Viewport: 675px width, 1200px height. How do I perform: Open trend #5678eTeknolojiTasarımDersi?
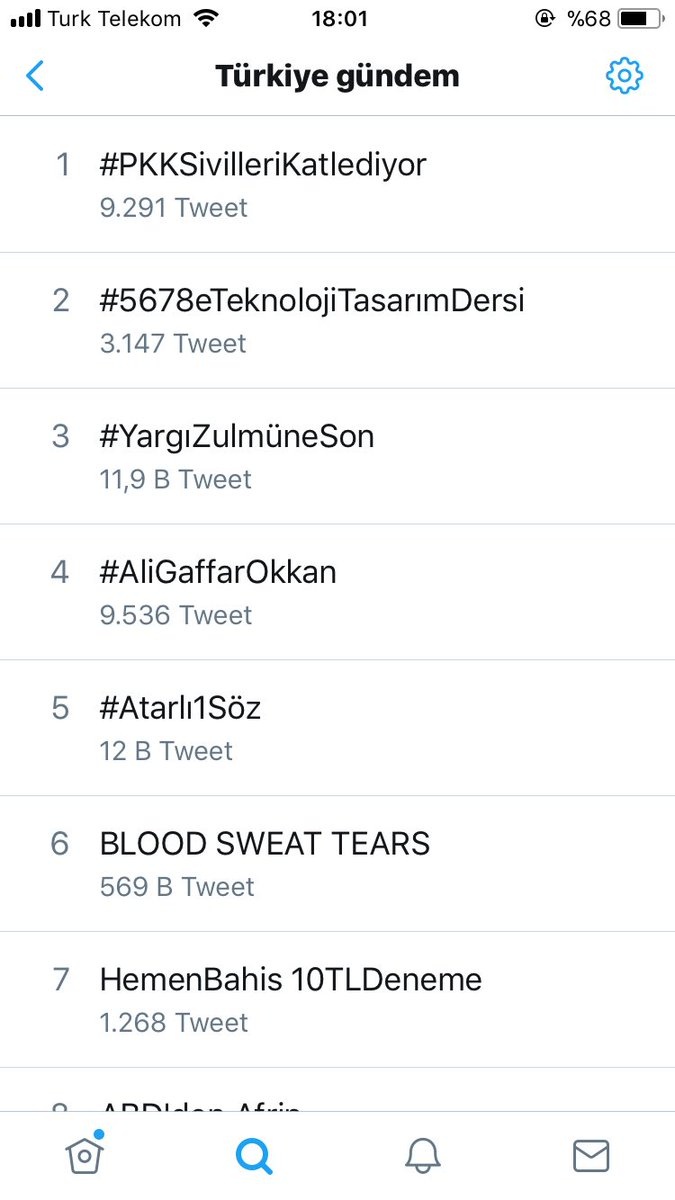[x=312, y=301]
